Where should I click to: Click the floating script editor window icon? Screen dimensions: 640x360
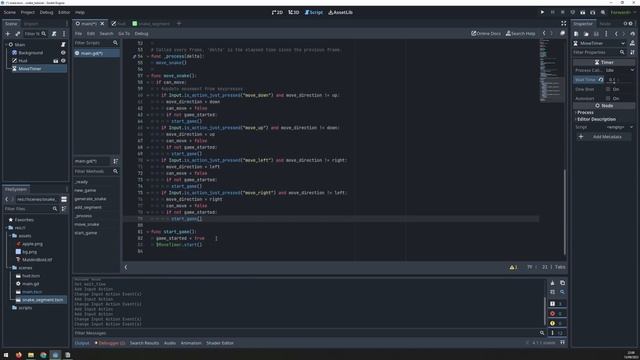(x=562, y=33)
